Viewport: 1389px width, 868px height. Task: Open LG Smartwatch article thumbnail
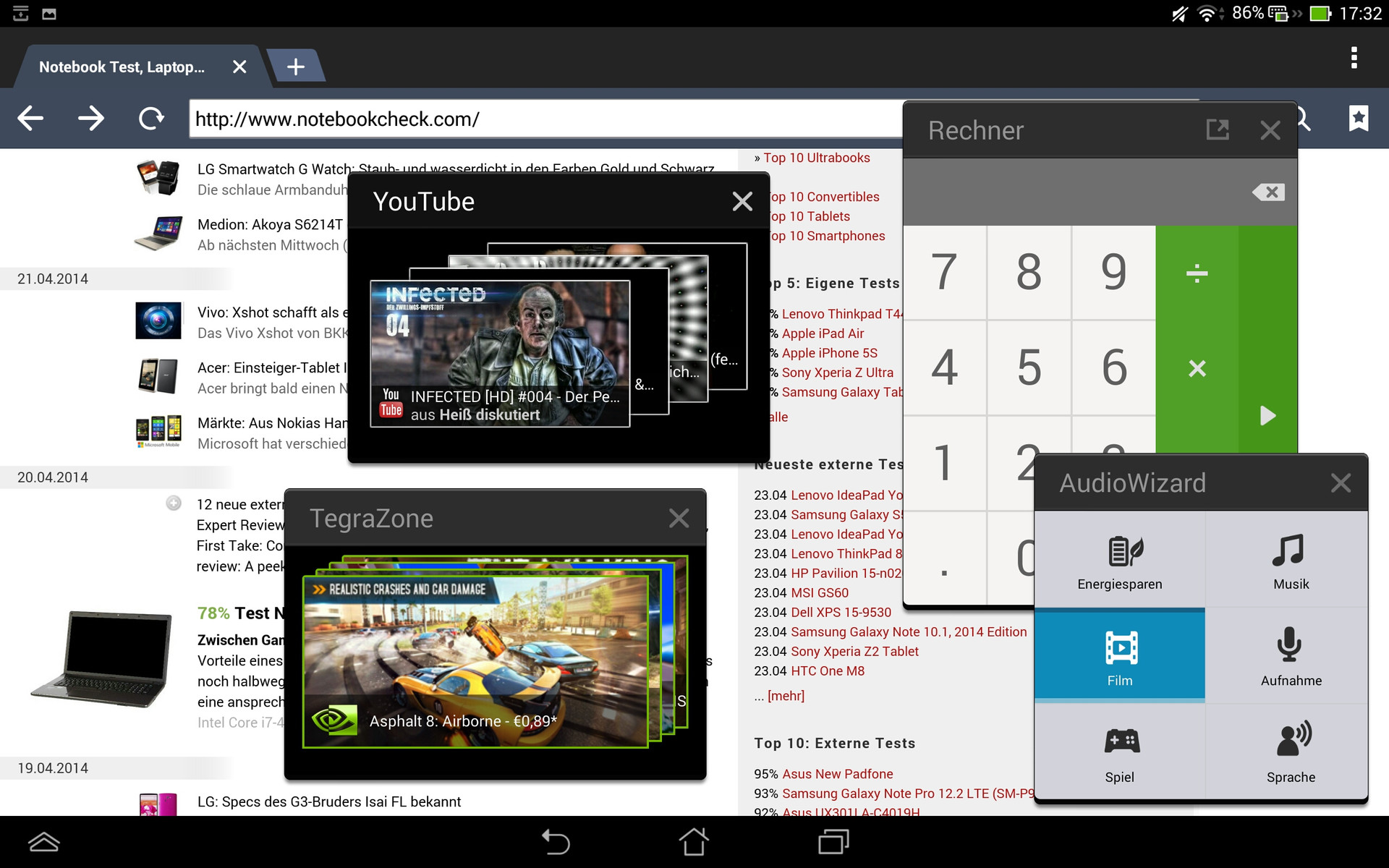[158, 178]
